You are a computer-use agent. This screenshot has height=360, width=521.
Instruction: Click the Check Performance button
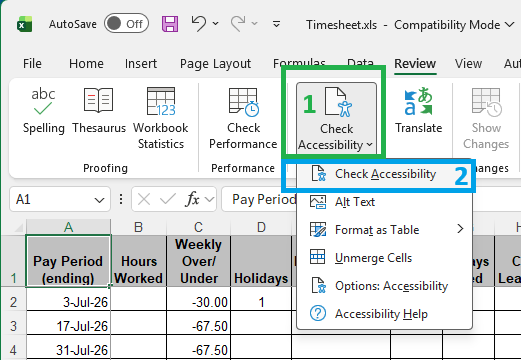243,118
